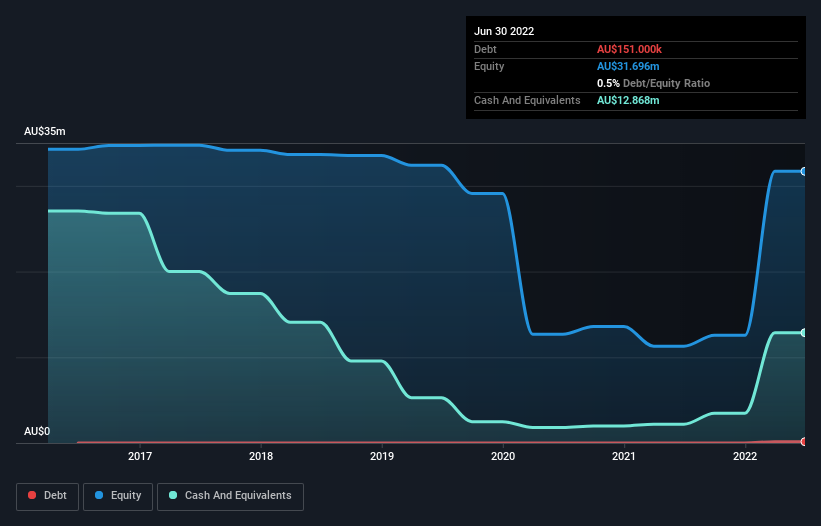Click Cash And Equivalents label in tooltip
This screenshot has width=821, height=526.
(527, 100)
